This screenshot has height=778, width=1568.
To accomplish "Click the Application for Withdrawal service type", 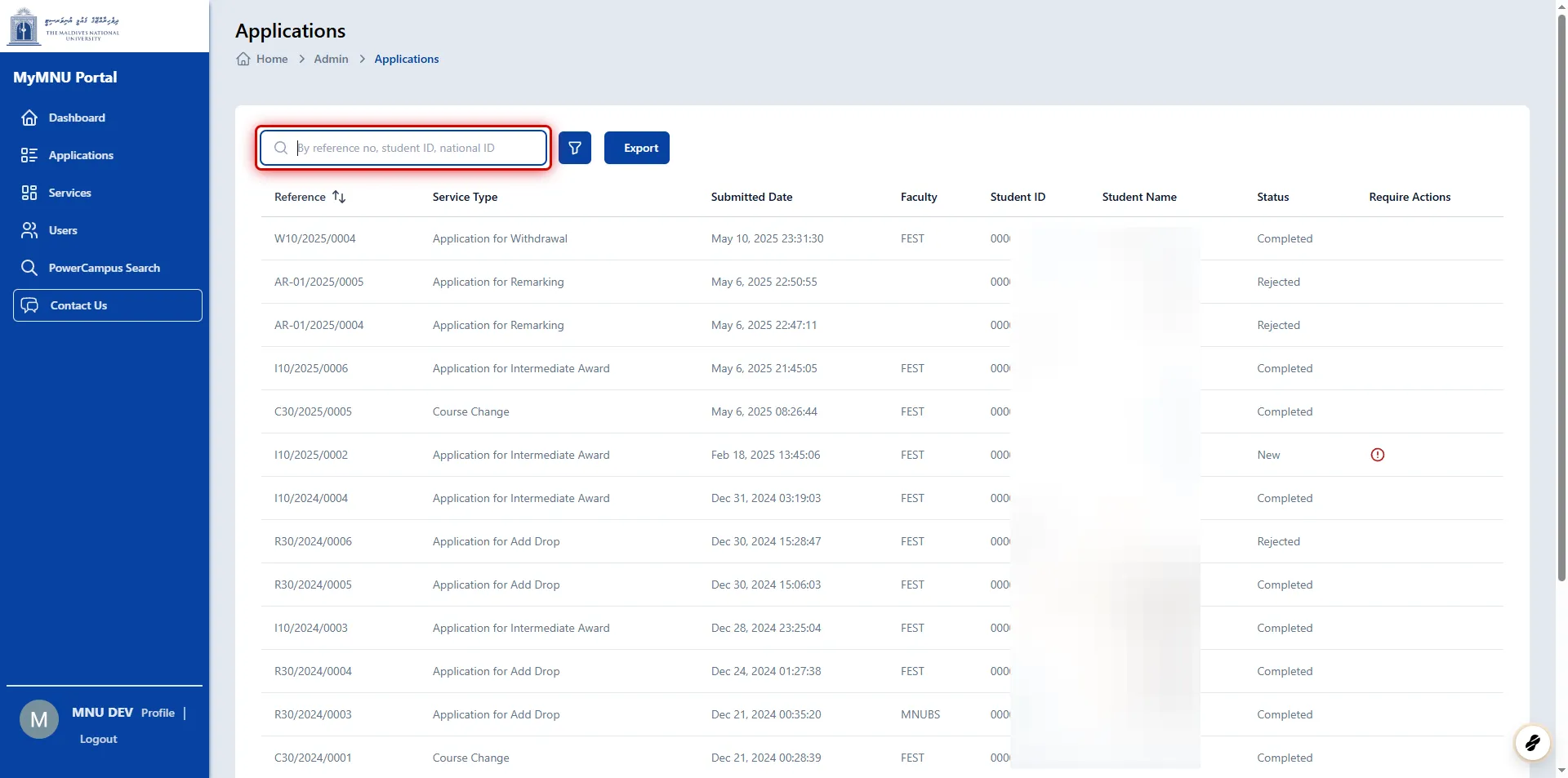I will (500, 238).
